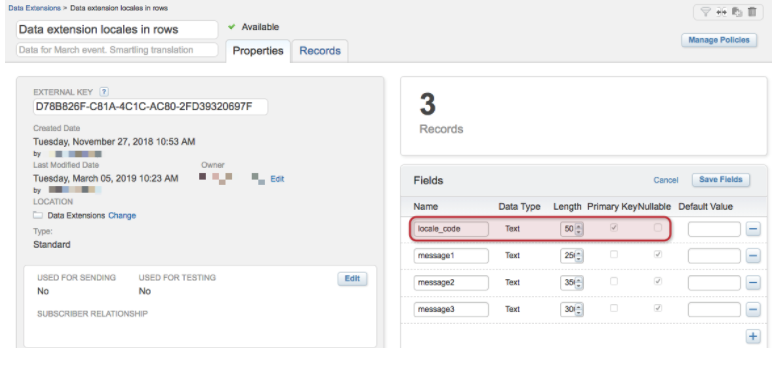Remove the message2 field with minus icon
772x365 pixels.
753,283
